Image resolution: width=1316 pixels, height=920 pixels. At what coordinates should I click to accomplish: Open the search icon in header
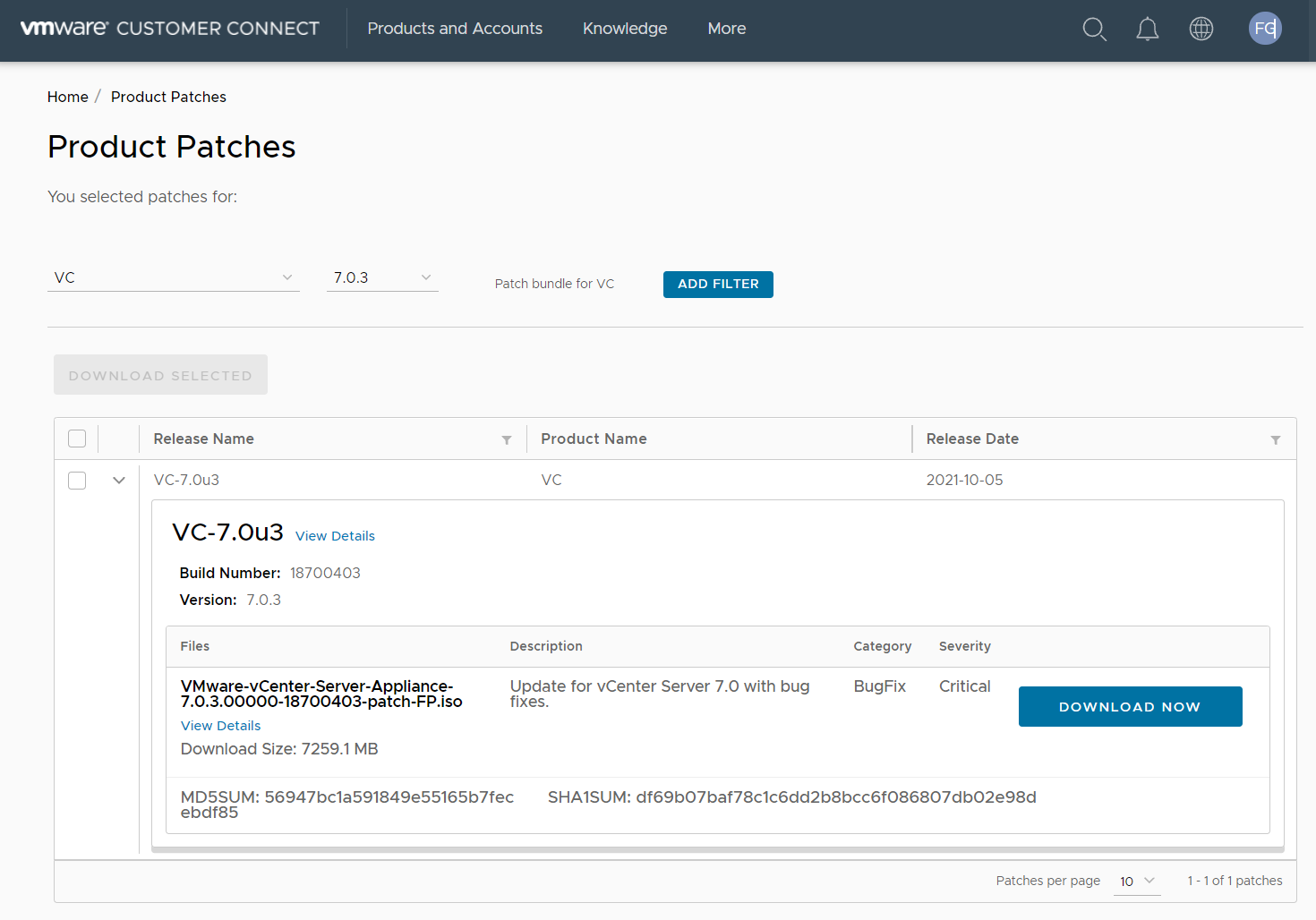click(x=1094, y=30)
